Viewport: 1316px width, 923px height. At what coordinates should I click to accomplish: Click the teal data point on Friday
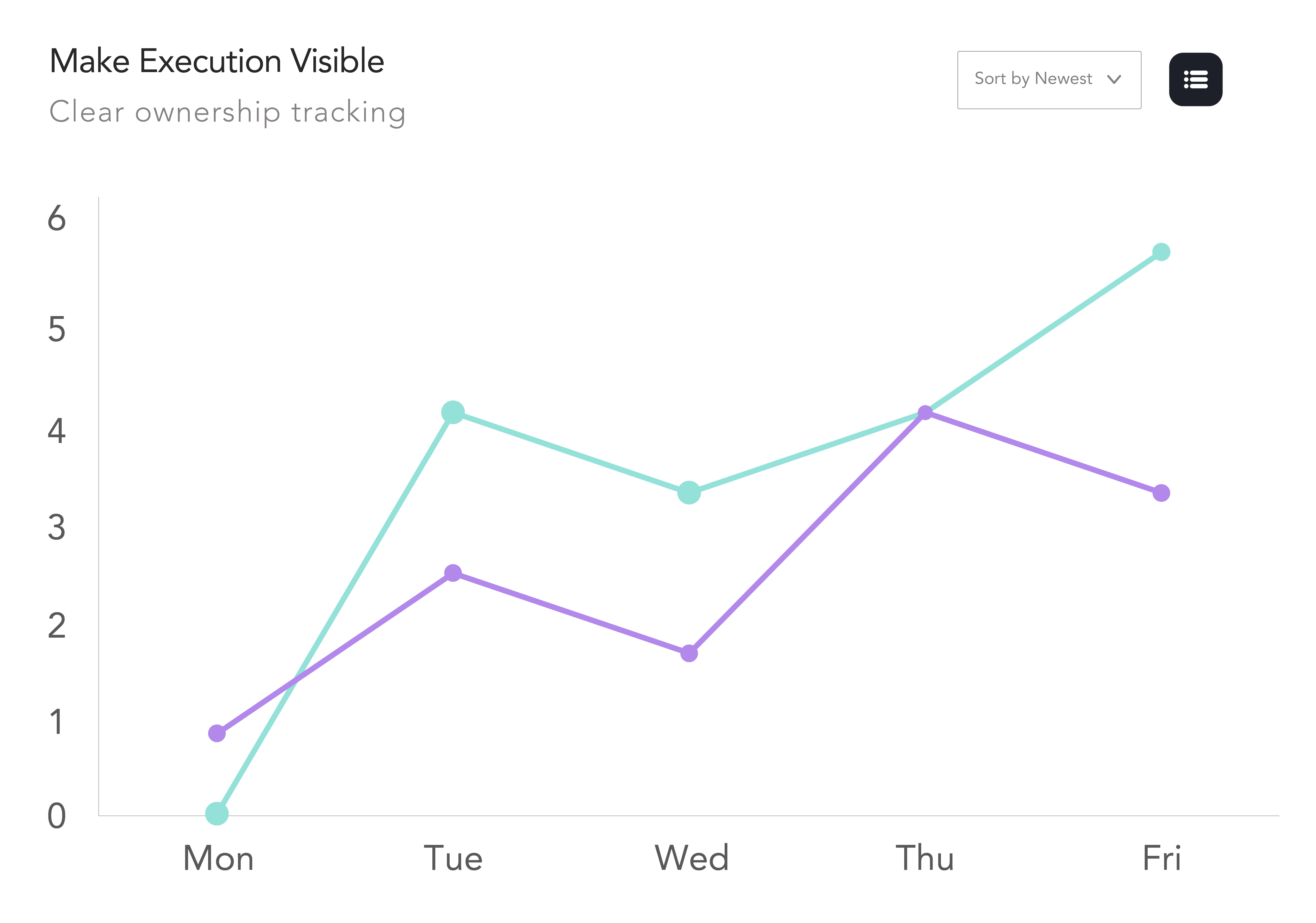click(1161, 252)
